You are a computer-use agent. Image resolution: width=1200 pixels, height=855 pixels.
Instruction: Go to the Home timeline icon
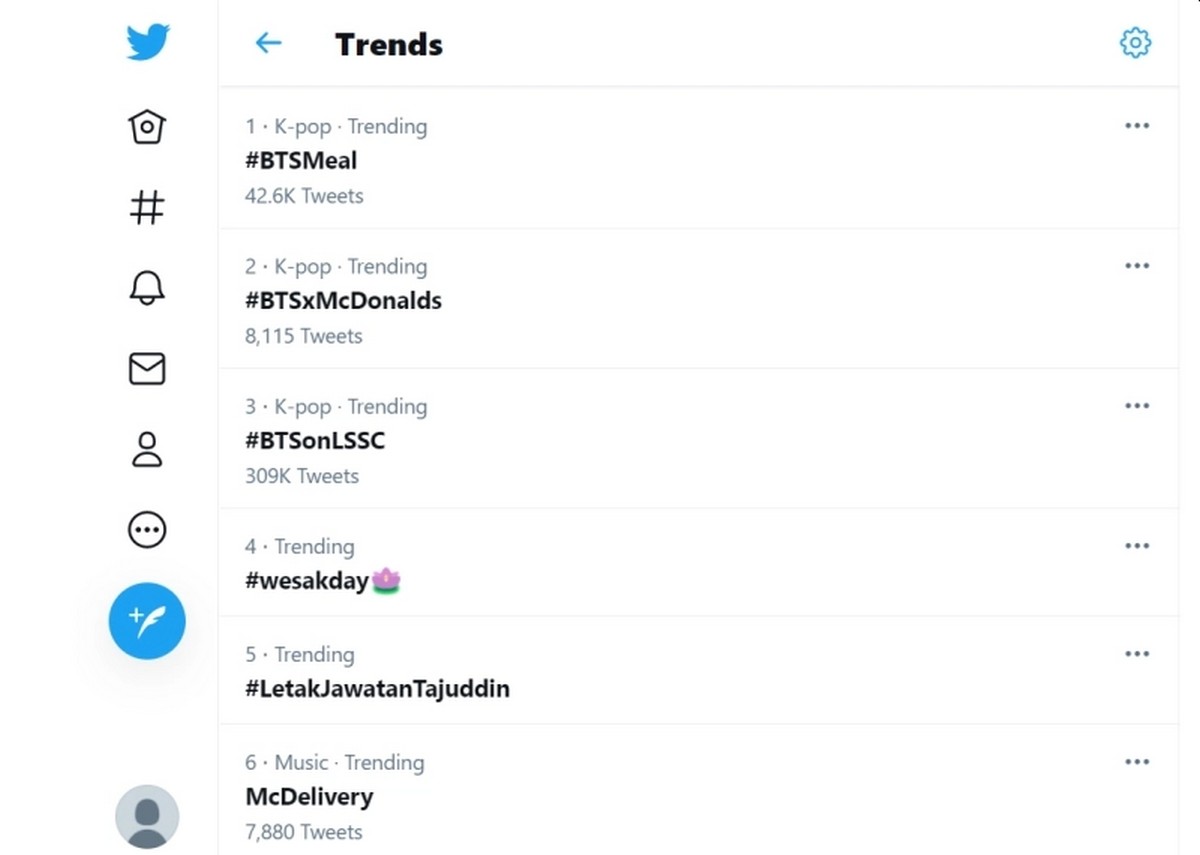point(147,126)
